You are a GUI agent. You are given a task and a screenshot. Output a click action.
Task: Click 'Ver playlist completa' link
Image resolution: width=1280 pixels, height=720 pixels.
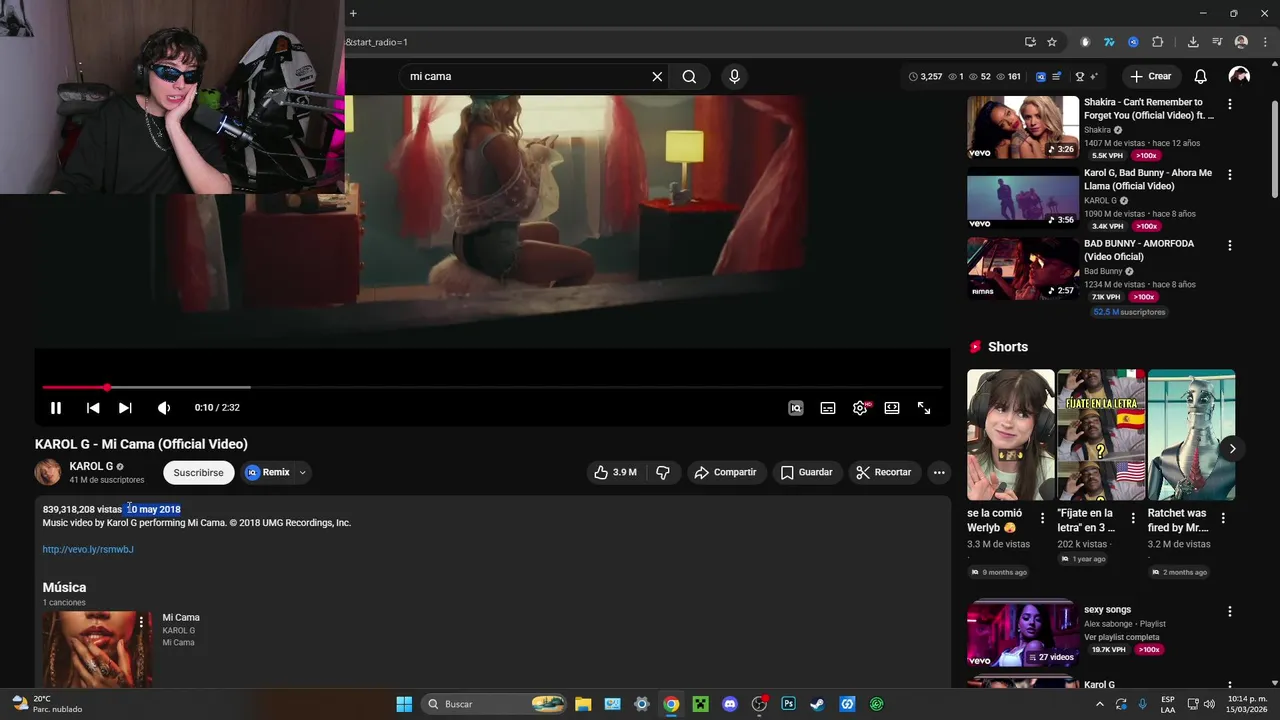click(1122, 637)
